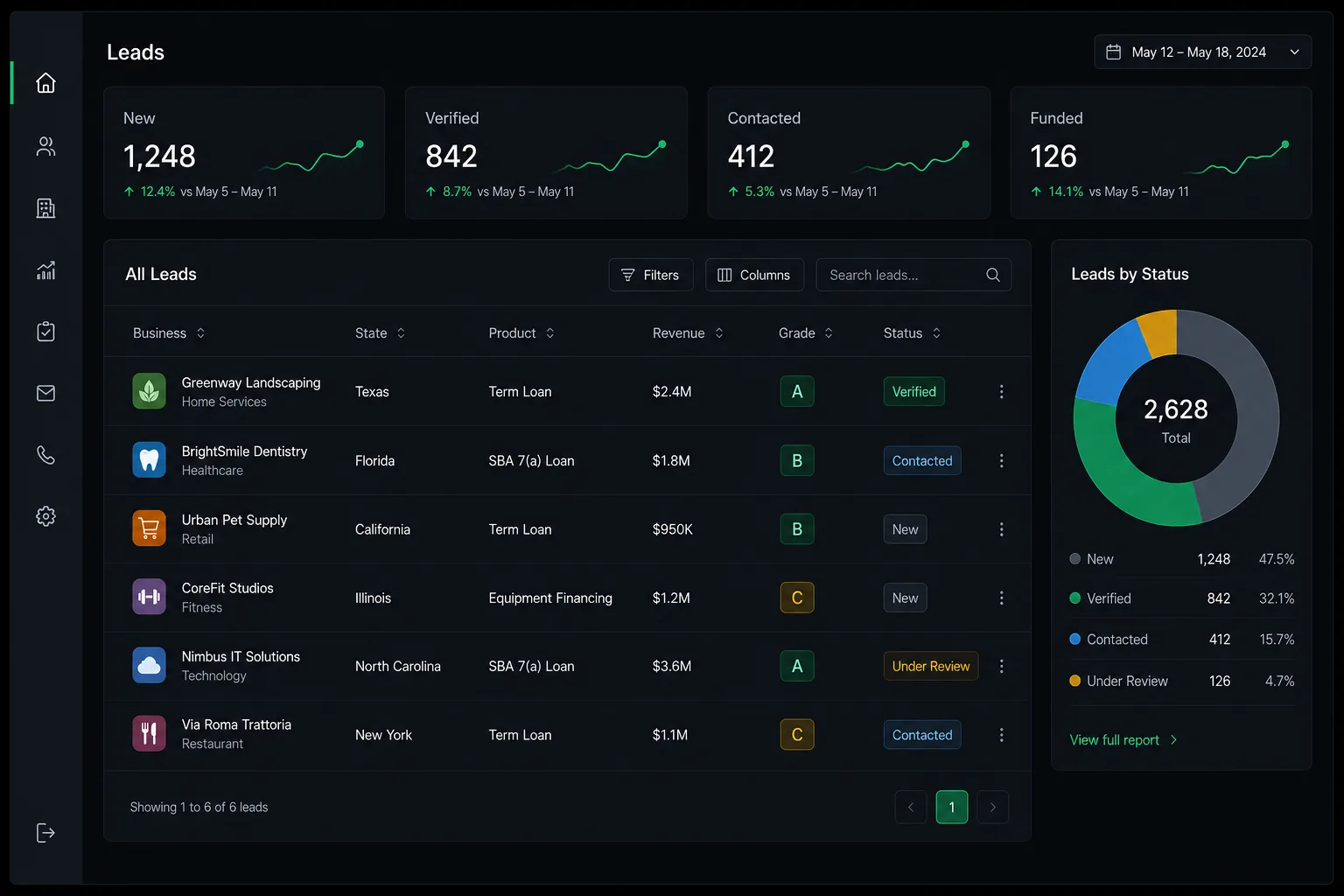1344x896 pixels.
Task: Open row actions menu for Nimbus IT Solutions
Action: tap(1002, 666)
